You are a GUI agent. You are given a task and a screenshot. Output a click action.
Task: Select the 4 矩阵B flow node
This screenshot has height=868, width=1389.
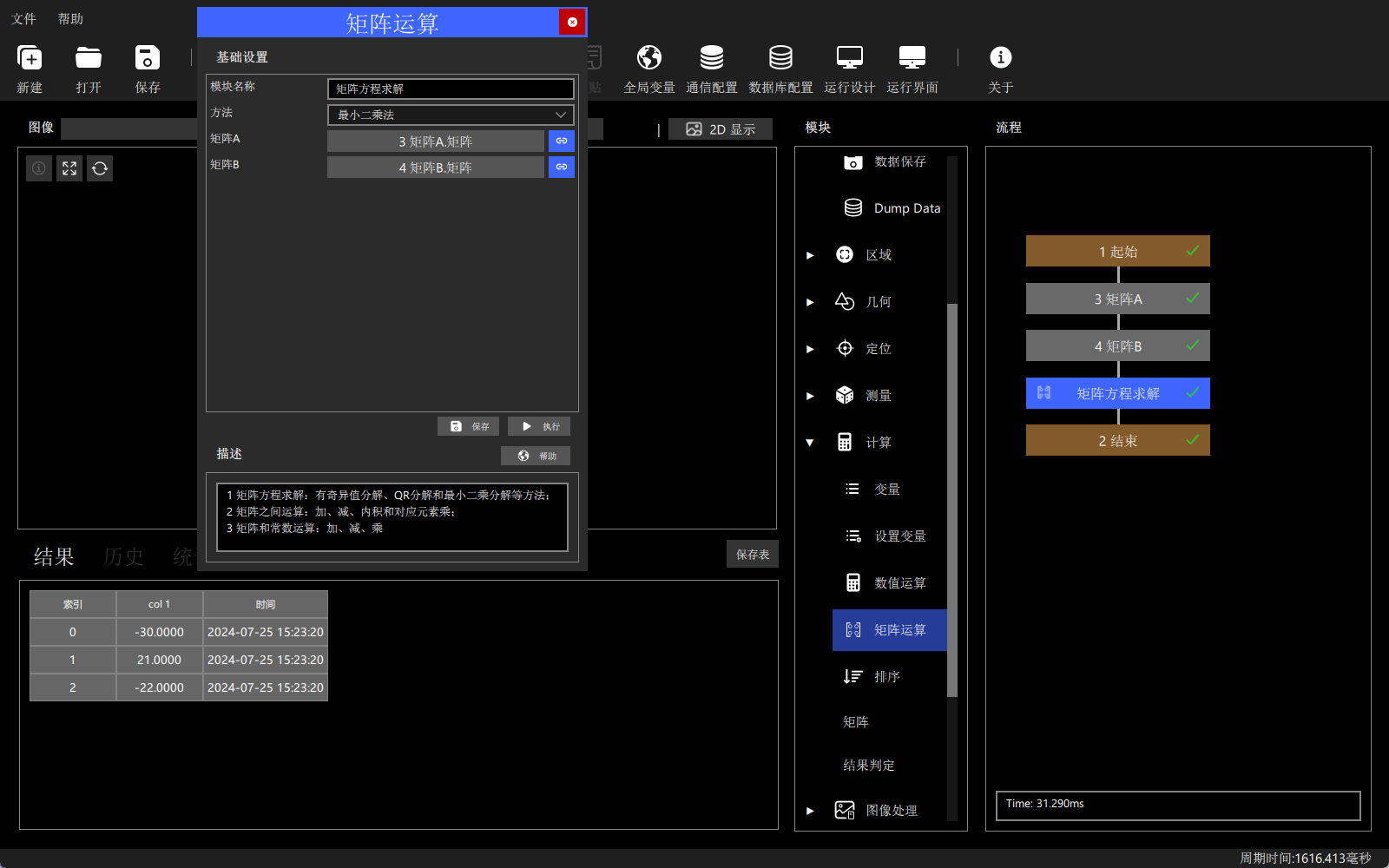(1118, 345)
